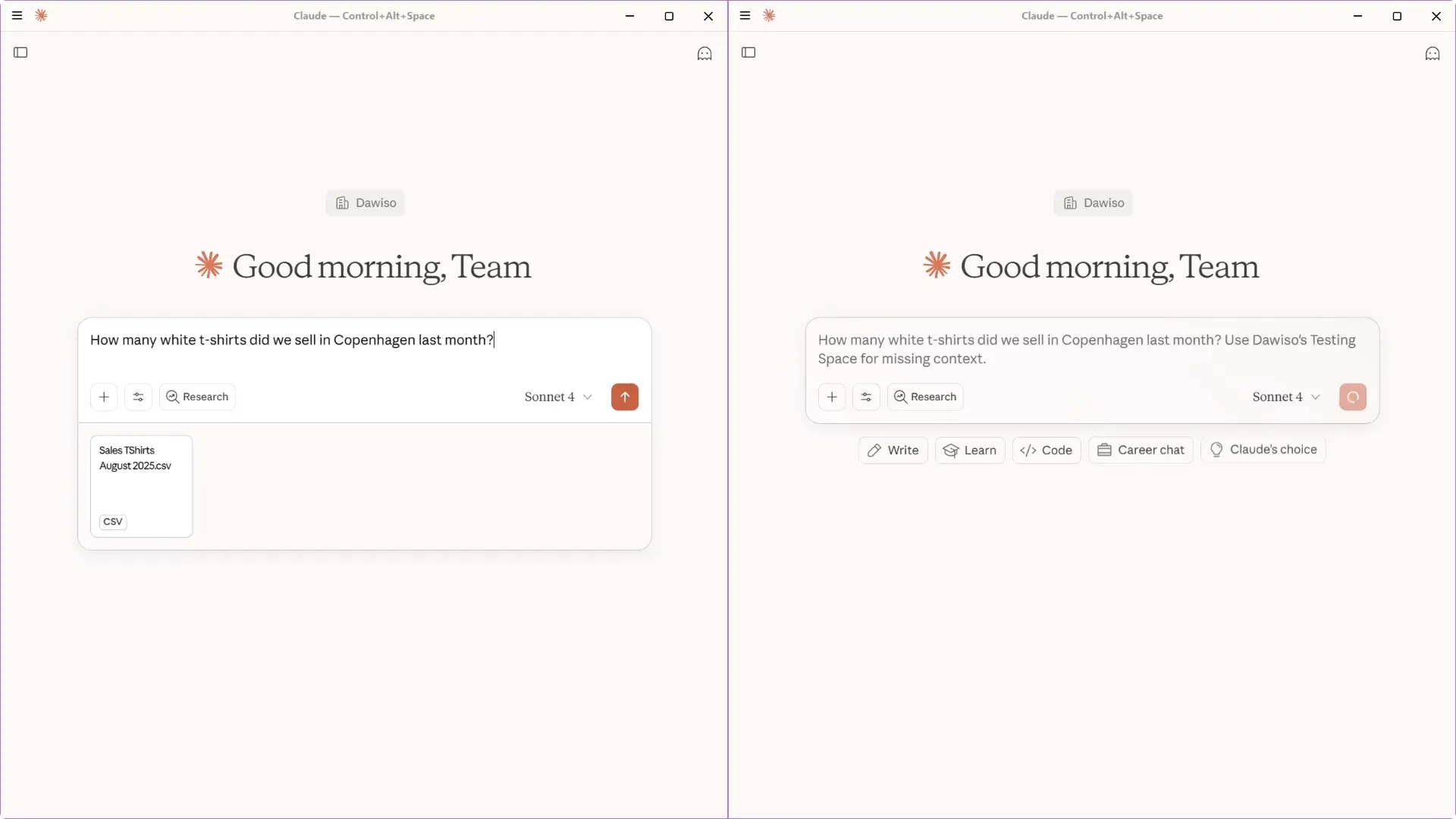Close the left Claude window
Image resolution: width=1456 pixels, height=819 pixels.
click(708, 16)
